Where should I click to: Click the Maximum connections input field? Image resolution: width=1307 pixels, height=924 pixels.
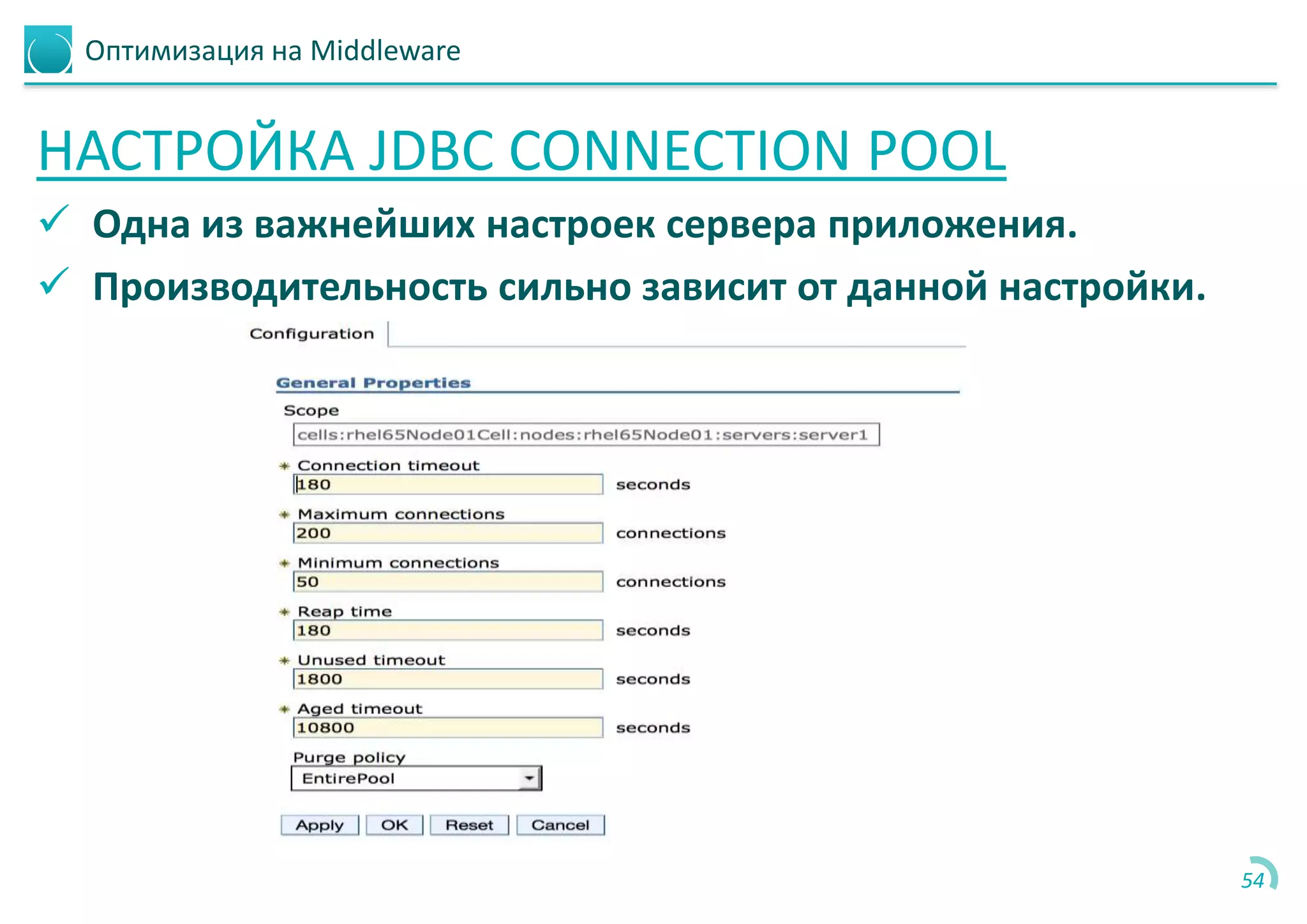pos(448,533)
